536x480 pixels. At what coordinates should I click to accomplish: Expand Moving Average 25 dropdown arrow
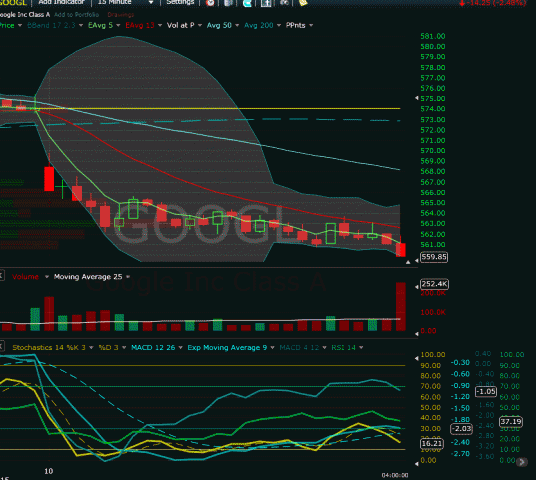coord(128,277)
